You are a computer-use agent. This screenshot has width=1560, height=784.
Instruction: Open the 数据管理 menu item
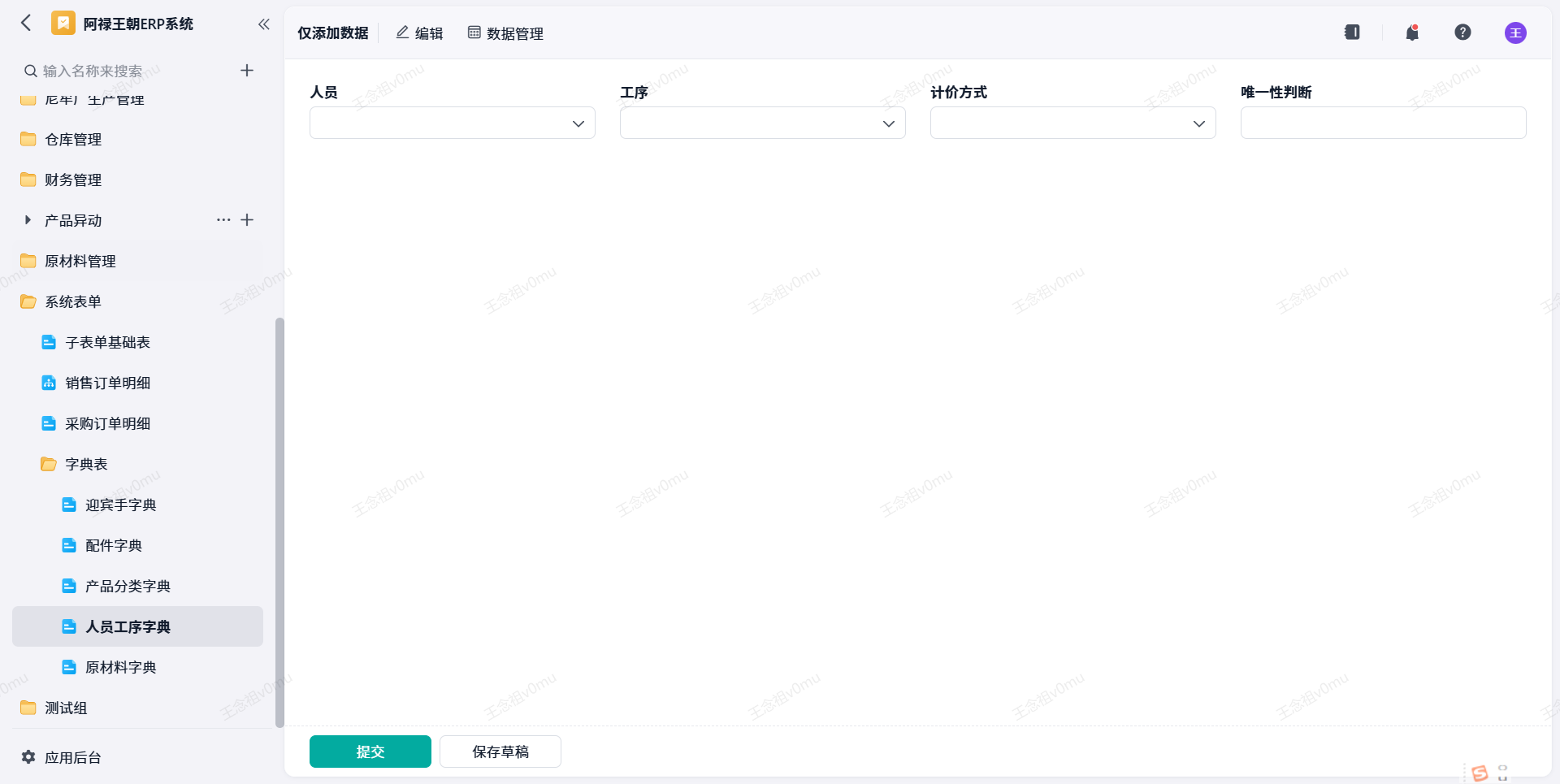tap(505, 32)
